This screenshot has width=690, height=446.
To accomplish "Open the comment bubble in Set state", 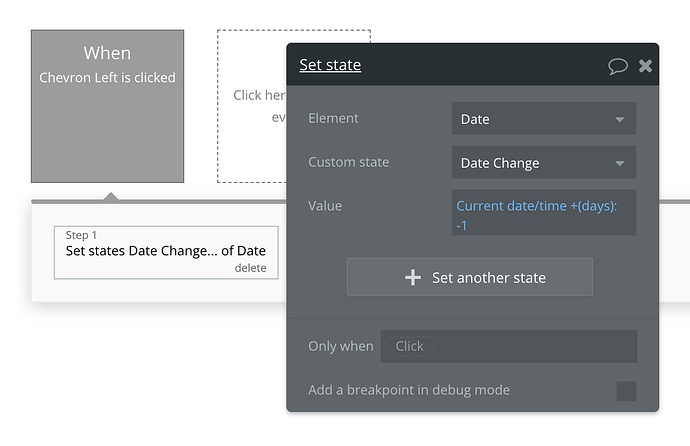I will pos(618,66).
